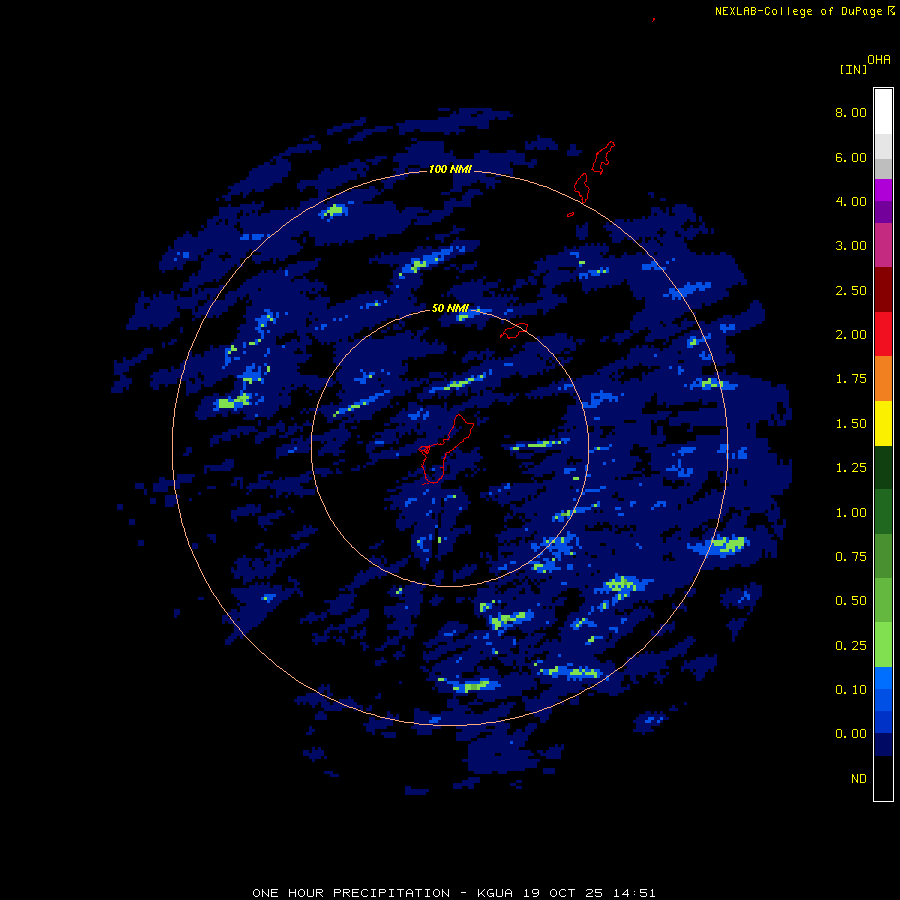Viewport: 900px width, 900px height.
Task: Select the white swatch atop the legend
Action: pos(883,111)
